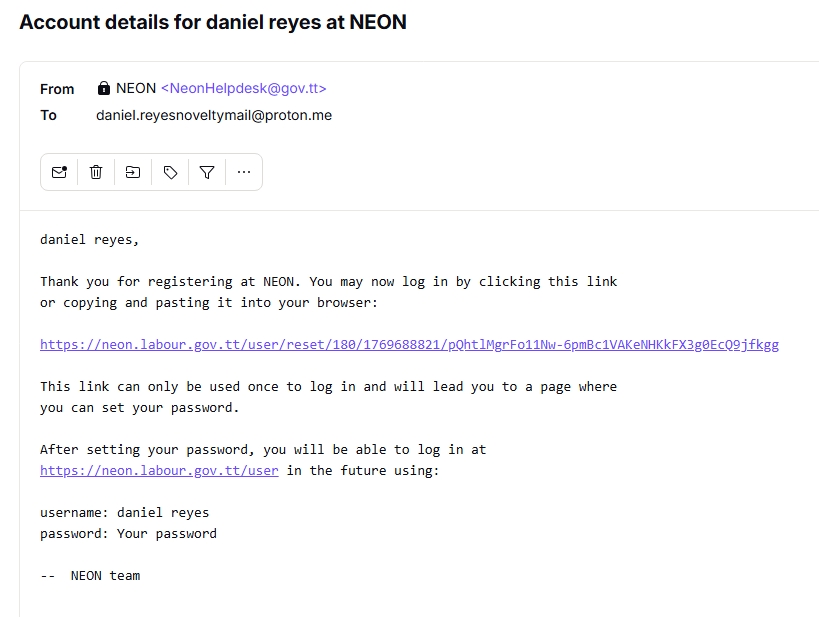Mark the message as unread
This screenshot has height=617, width=819.
coord(59,172)
